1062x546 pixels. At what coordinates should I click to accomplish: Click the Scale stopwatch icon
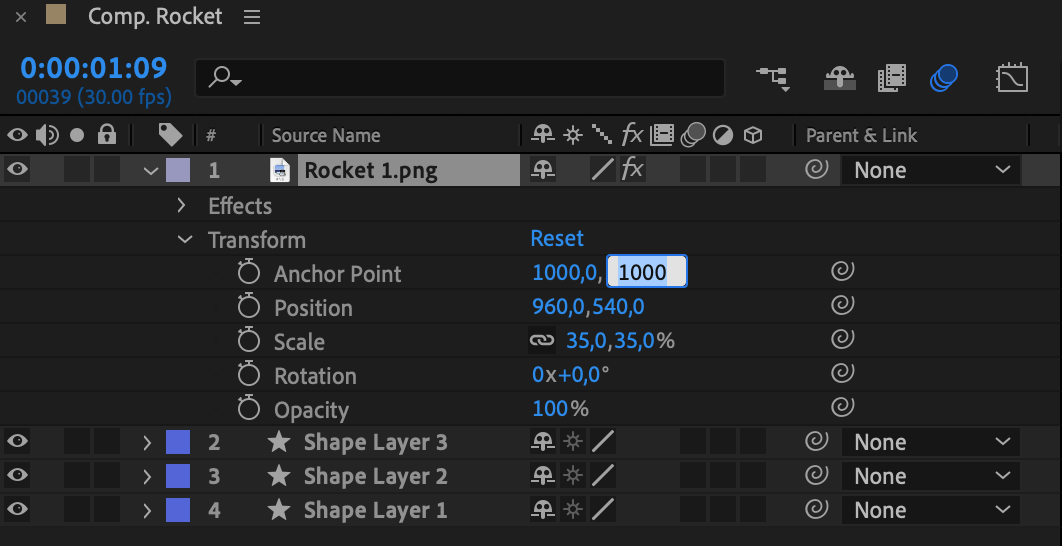pyautogui.click(x=249, y=341)
